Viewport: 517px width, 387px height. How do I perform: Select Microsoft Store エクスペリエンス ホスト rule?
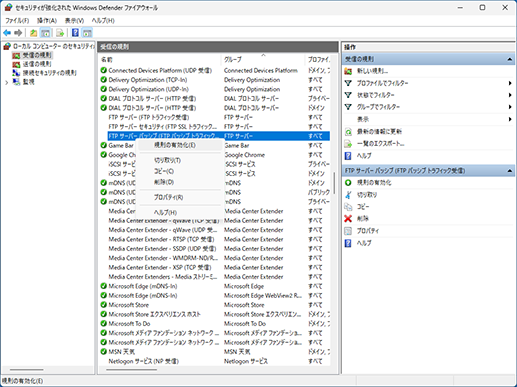click(x=154, y=314)
